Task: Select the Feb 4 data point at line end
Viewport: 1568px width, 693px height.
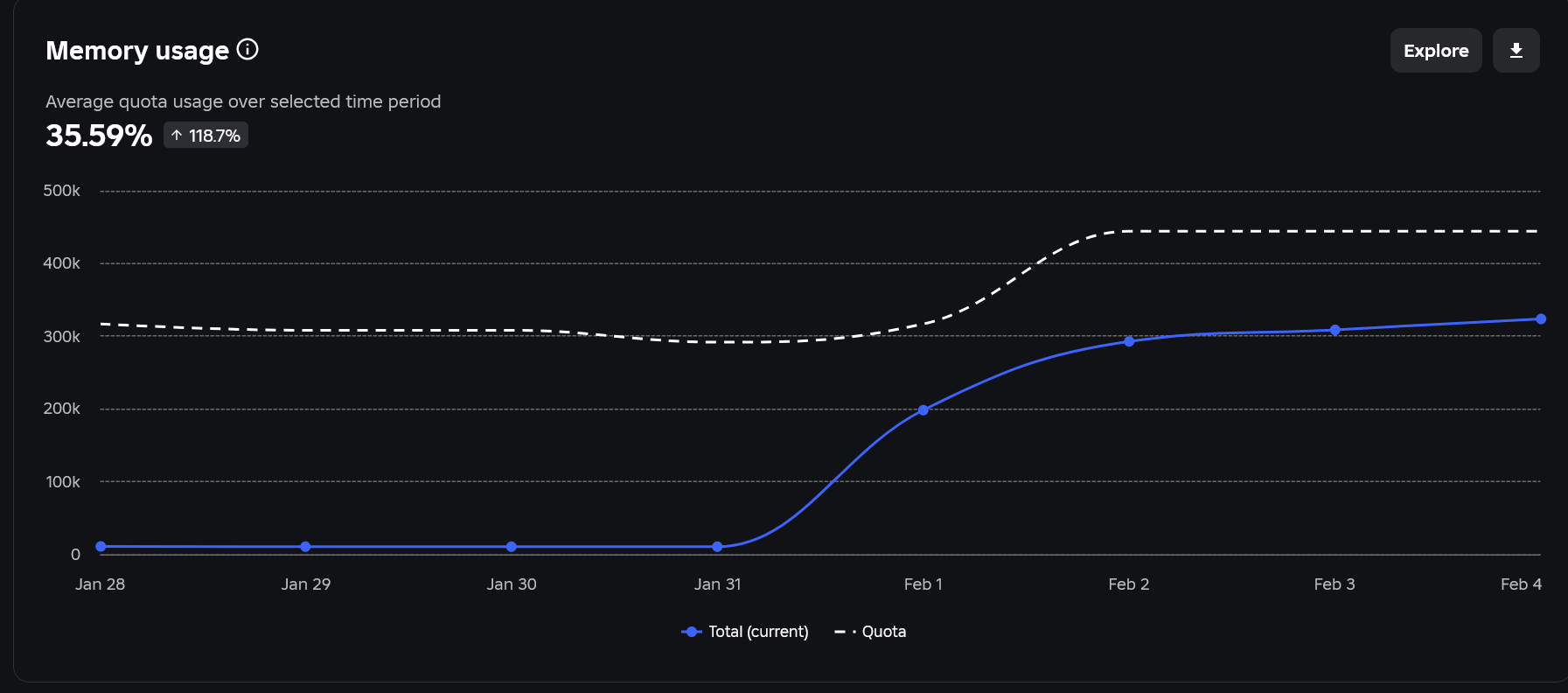Action: 1540,318
